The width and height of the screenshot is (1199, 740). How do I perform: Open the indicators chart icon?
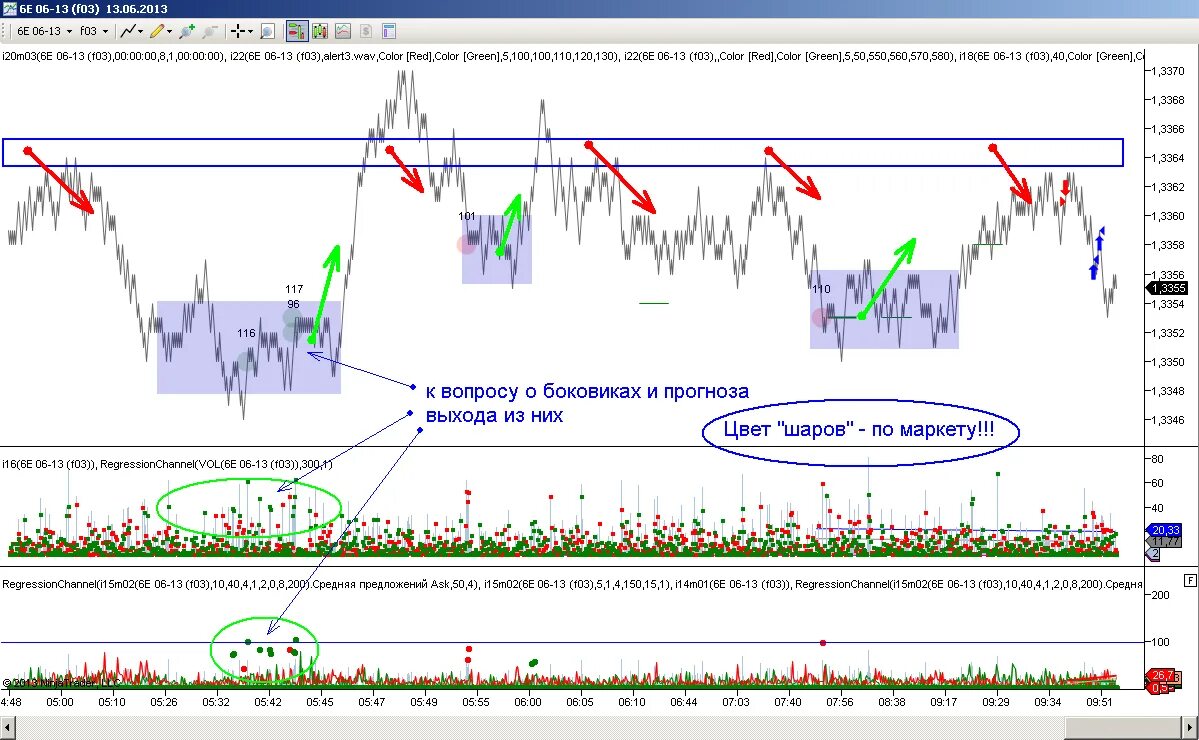click(343, 31)
